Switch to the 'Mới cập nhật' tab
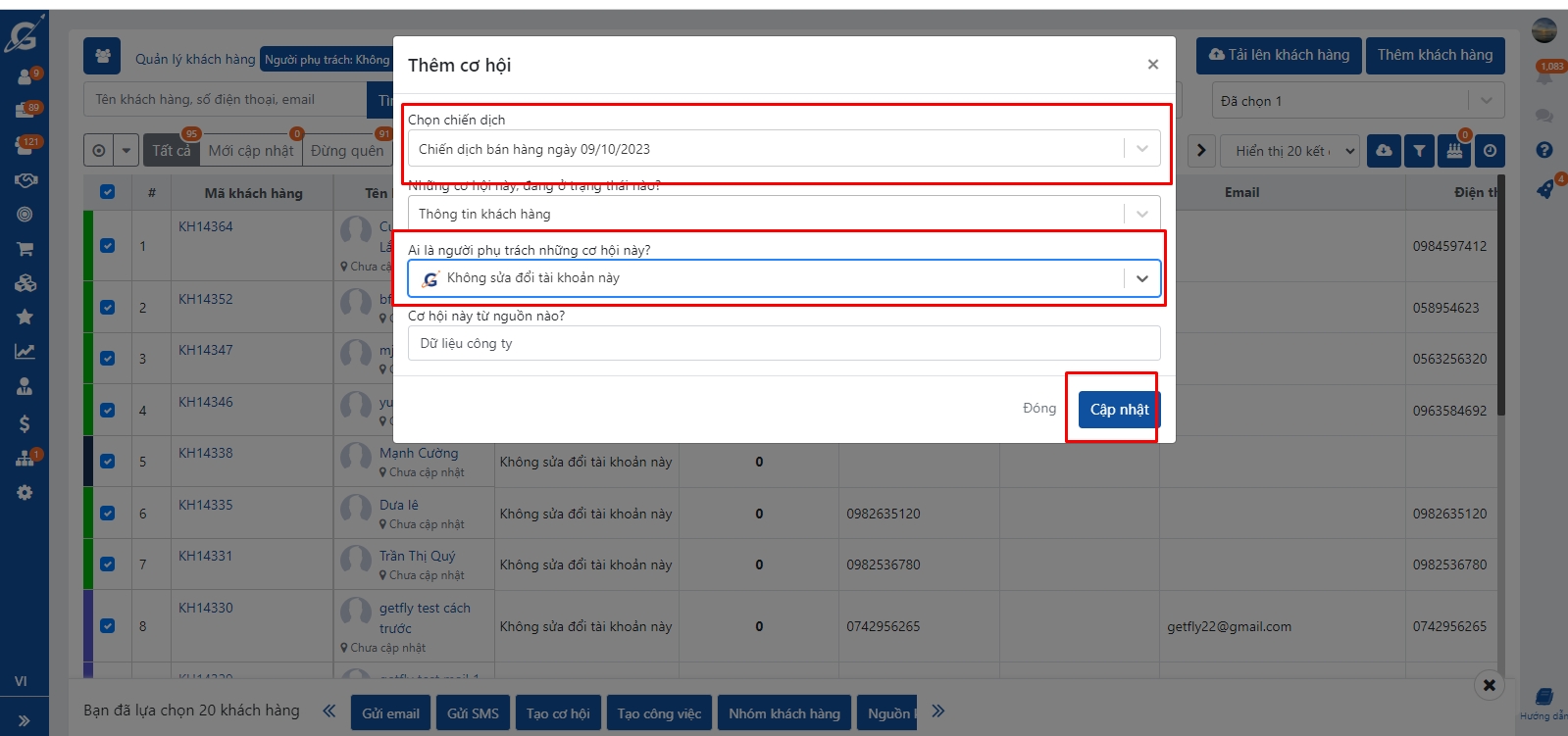 point(251,151)
